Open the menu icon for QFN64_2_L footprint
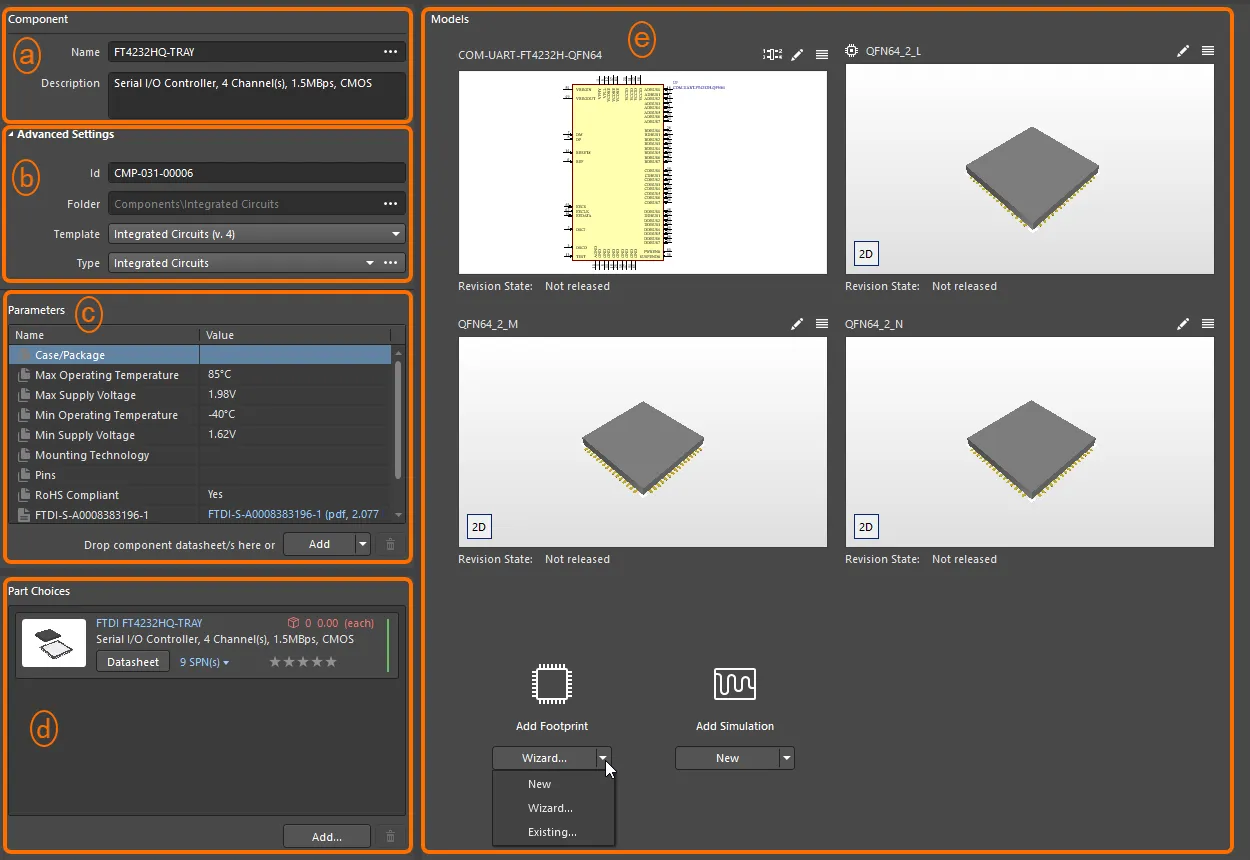Viewport: 1250px width, 860px height. pos(1208,51)
